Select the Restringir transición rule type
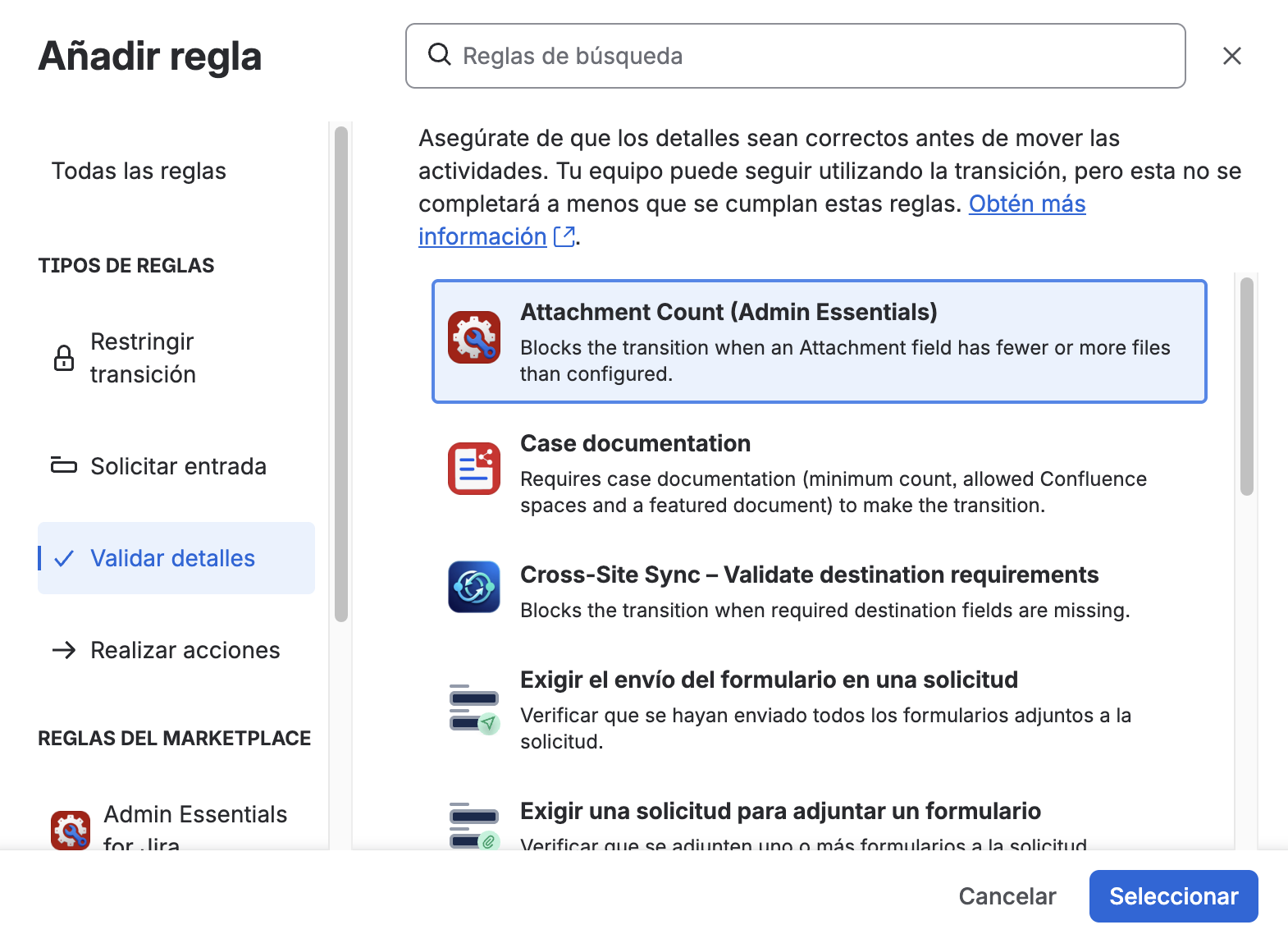This screenshot has height=934, width=1288. tap(176, 358)
